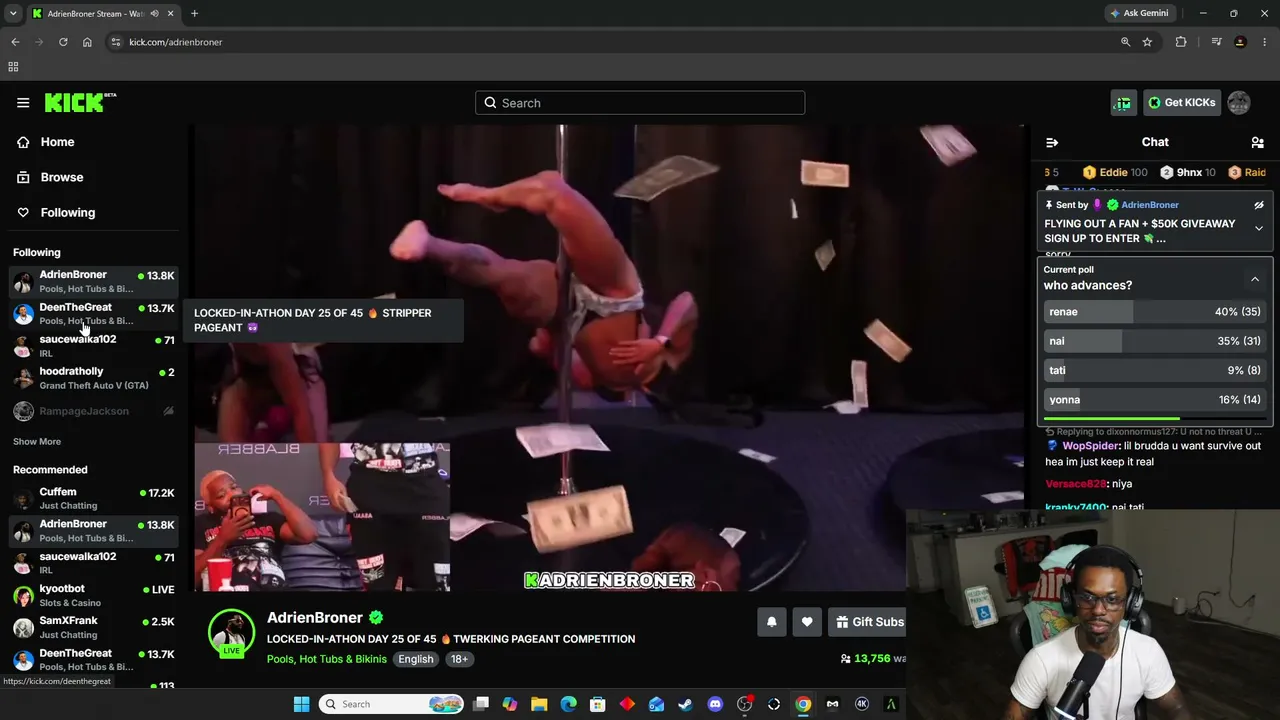The image size is (1280, 720).
Task: Go to the Kick homepage logo
Action: tap(80, 102)
